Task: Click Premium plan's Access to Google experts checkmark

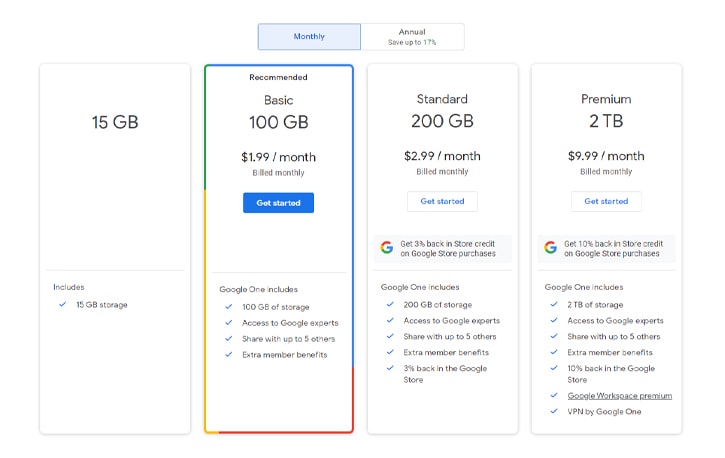Action: pos(554,320)
